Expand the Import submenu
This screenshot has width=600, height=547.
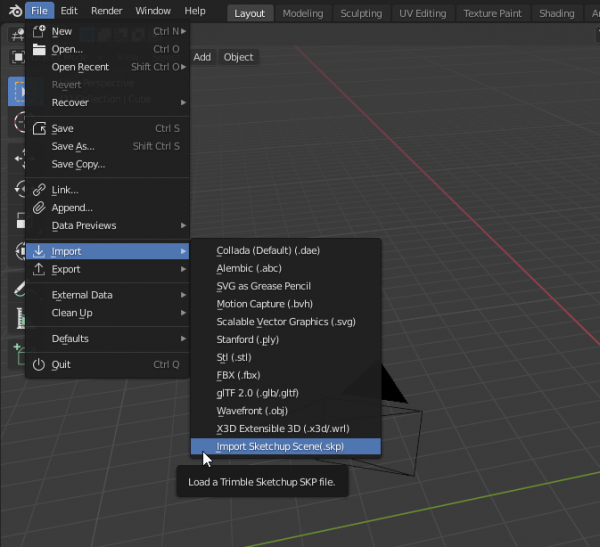pos(108,251)
